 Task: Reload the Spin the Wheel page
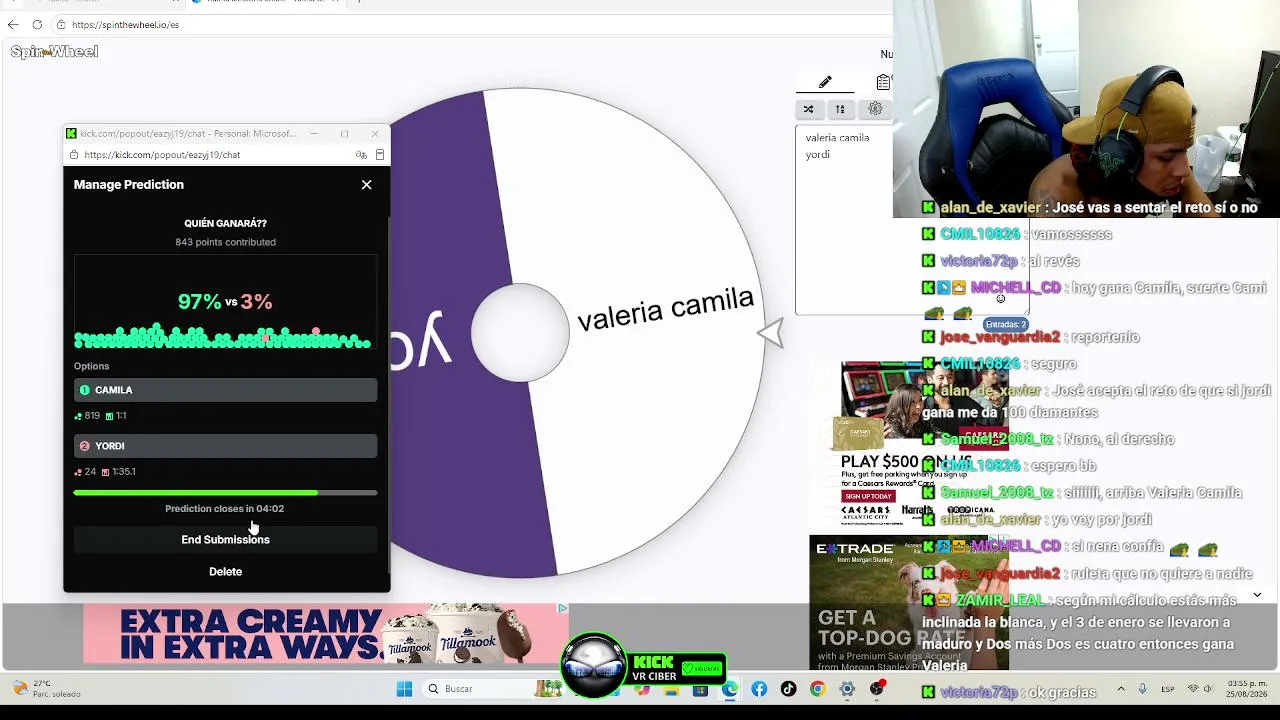coord(37,24)
